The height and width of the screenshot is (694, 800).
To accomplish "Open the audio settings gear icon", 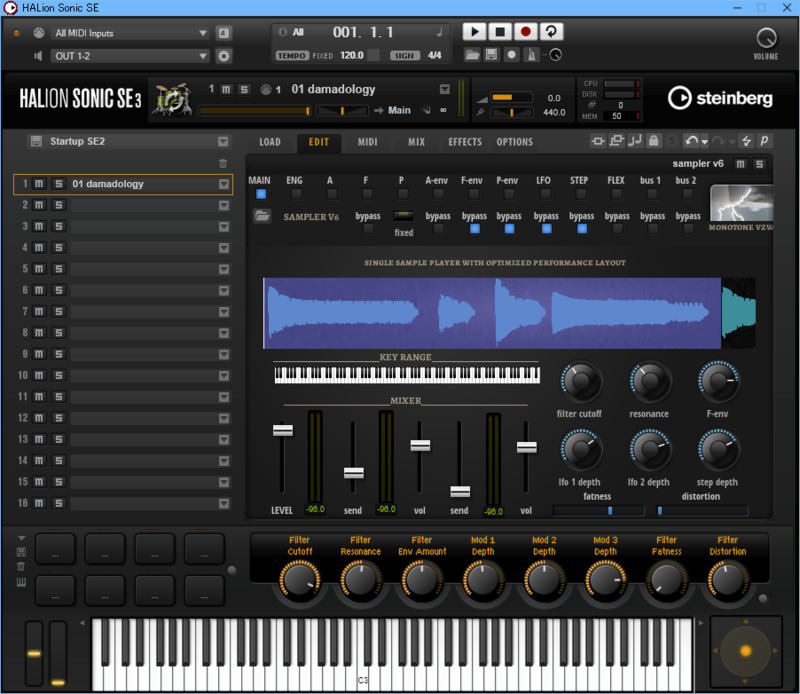I will (x=224, y=56).
